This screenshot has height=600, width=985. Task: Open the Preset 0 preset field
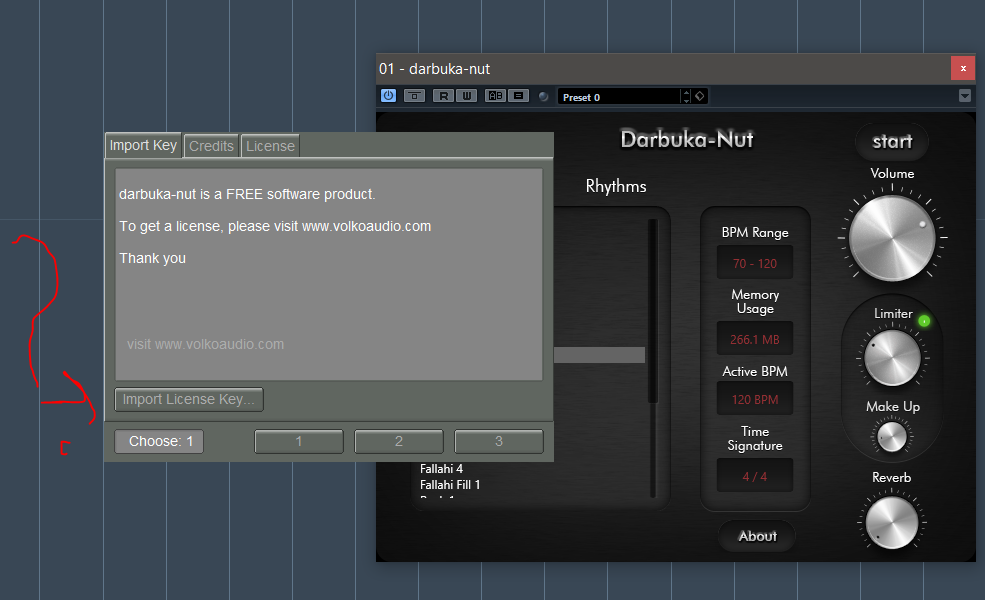619,97
